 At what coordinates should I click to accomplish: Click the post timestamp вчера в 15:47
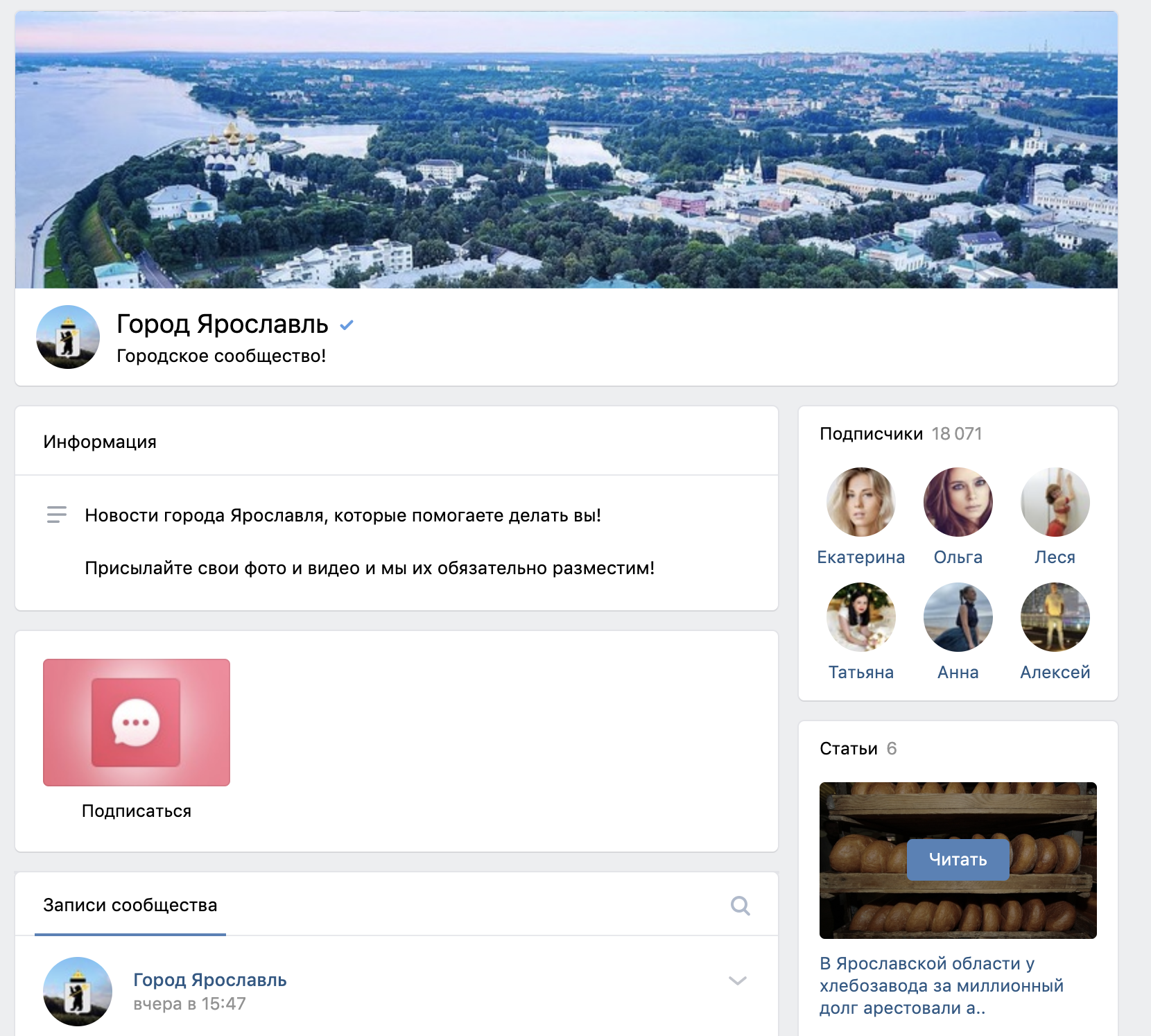tap(189, 1004)
